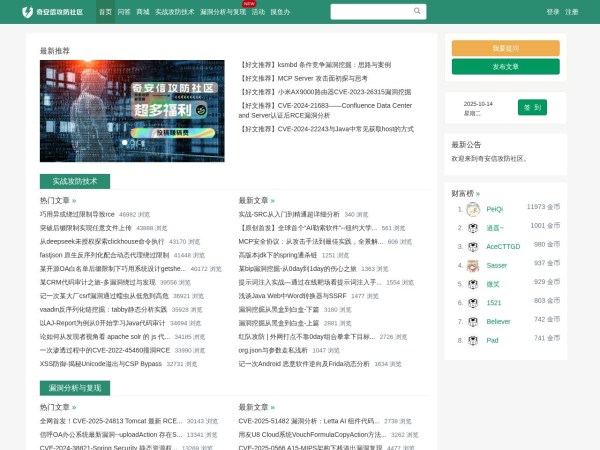Click 登录 link in header
Image resolution: width=600 pixels, height=450 pixels.
[553, 12]
